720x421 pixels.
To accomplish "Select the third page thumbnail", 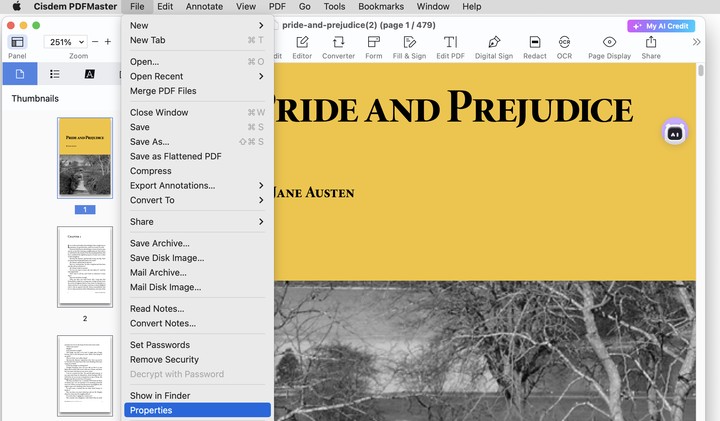I will coord(85,376).
